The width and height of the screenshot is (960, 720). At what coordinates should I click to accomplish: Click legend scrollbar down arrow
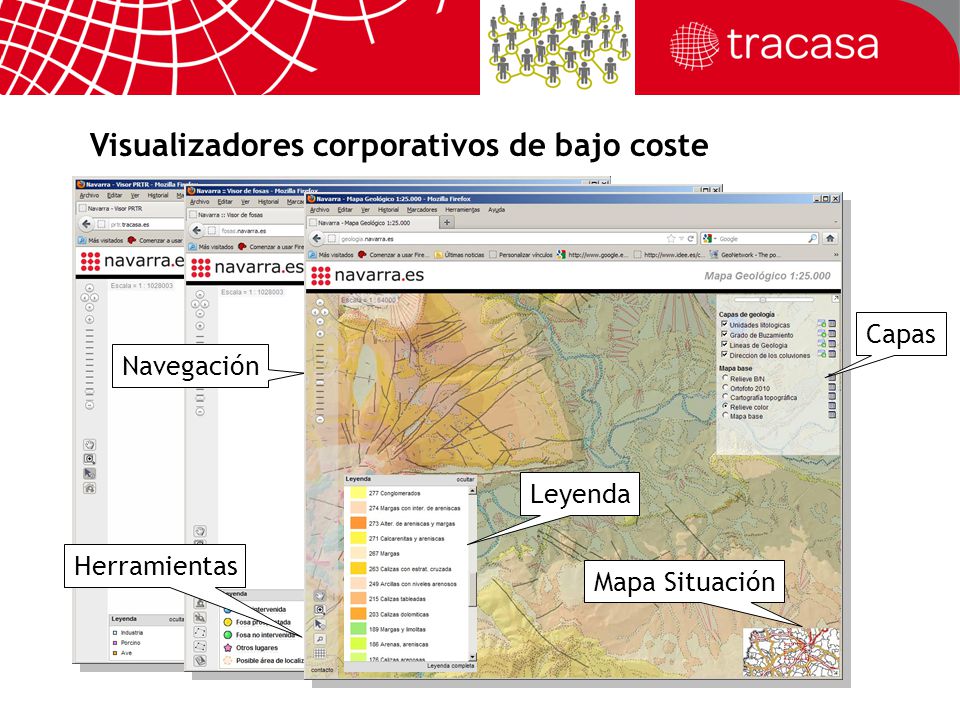[472, 656]
